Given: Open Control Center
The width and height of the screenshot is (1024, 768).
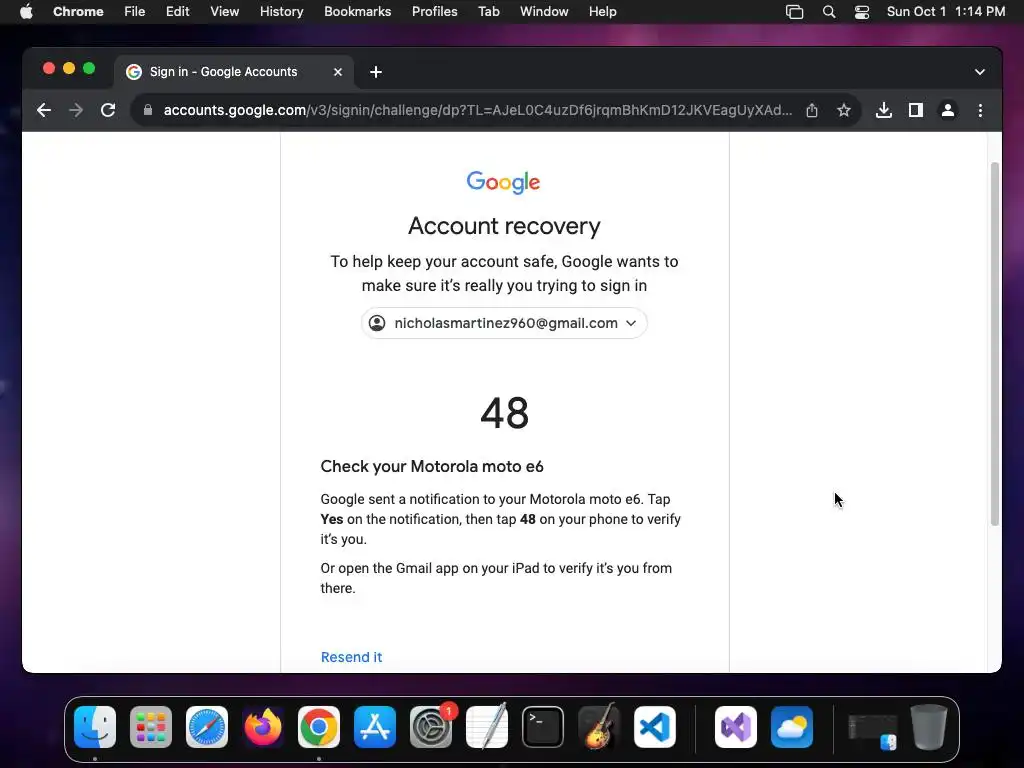Looking at the screenshot, I should coord(862,12).
